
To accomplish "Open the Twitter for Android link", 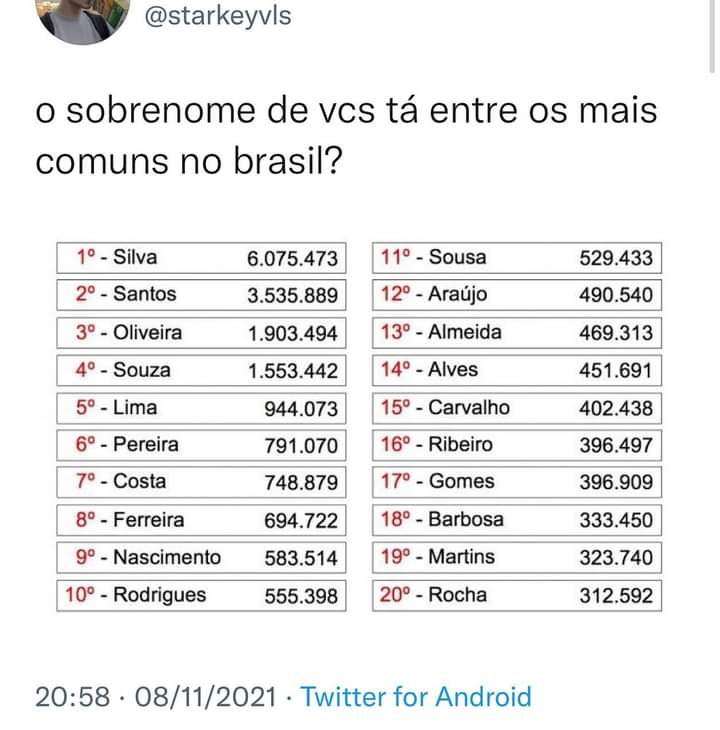I will 416,696.
